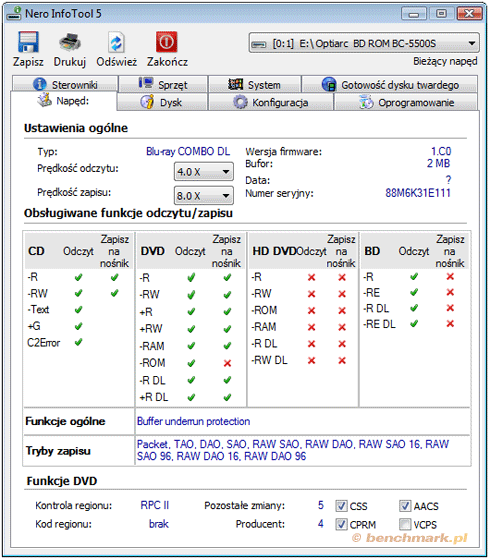Open the Konfiguracja gear tab
490x559 pixels.
pos(271,102)
